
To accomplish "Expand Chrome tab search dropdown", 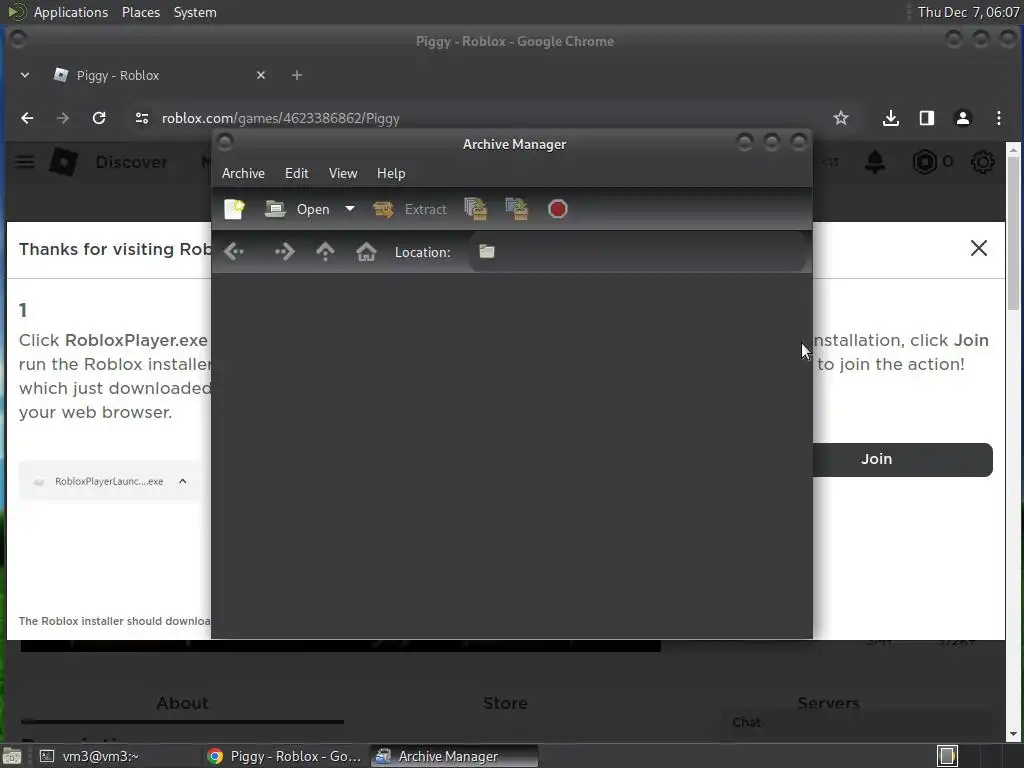I will tap(25, 75).
